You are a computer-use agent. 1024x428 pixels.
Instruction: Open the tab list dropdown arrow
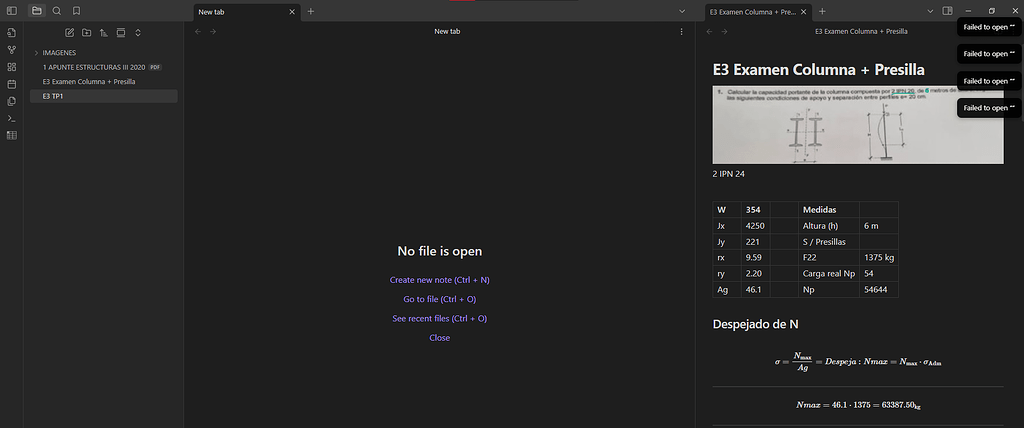click(929, 11)
